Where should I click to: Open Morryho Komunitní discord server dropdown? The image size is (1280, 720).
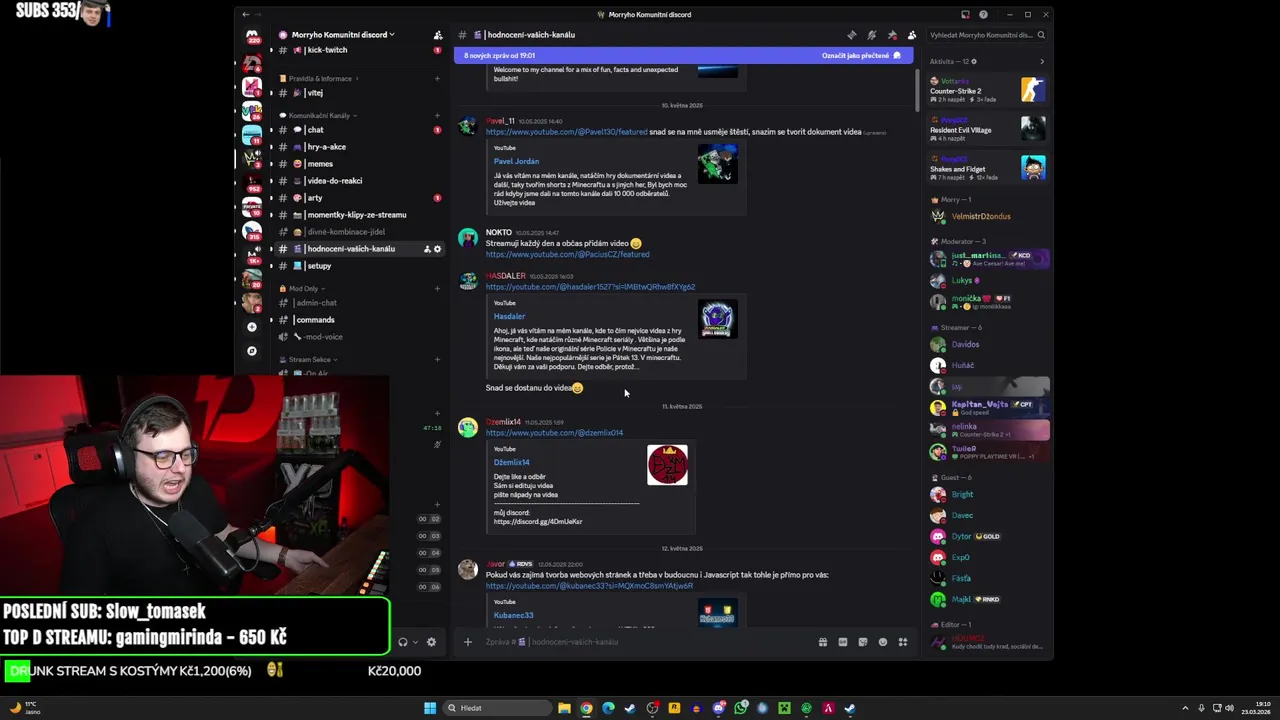pos(343,35)
